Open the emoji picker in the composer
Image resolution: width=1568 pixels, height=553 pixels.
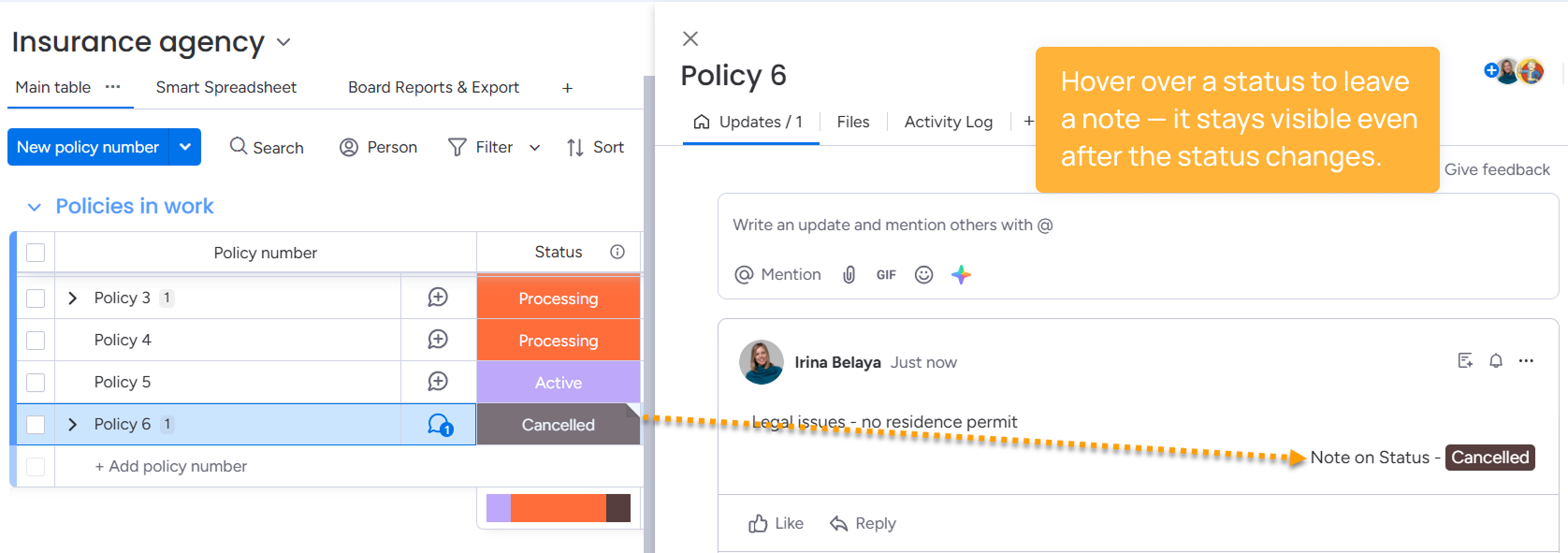click(x=924, y=274)
